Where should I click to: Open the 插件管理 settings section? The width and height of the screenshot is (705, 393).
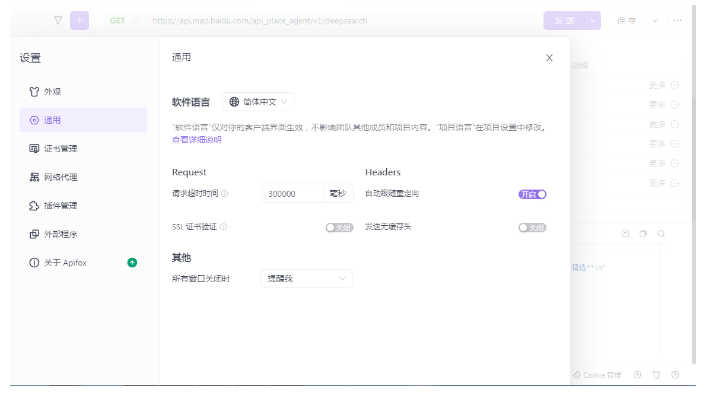click(83, 205)
